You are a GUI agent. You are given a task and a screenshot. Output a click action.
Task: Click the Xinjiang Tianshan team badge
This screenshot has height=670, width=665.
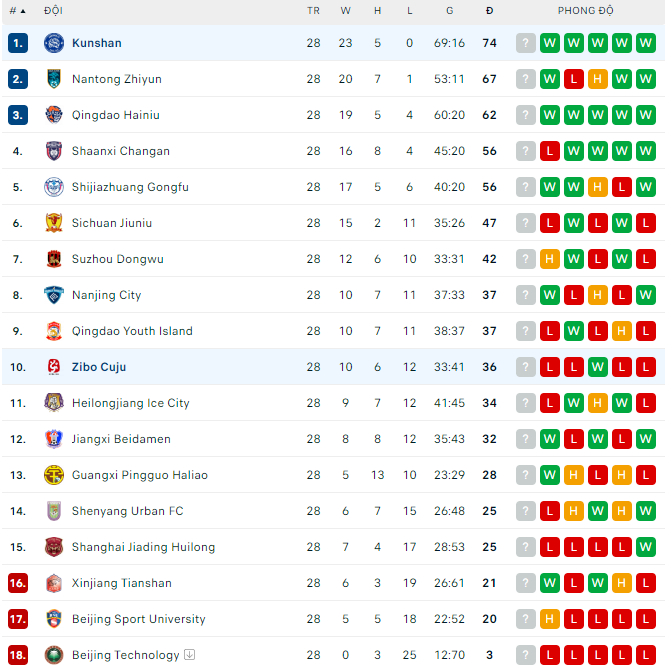[54, 583]
